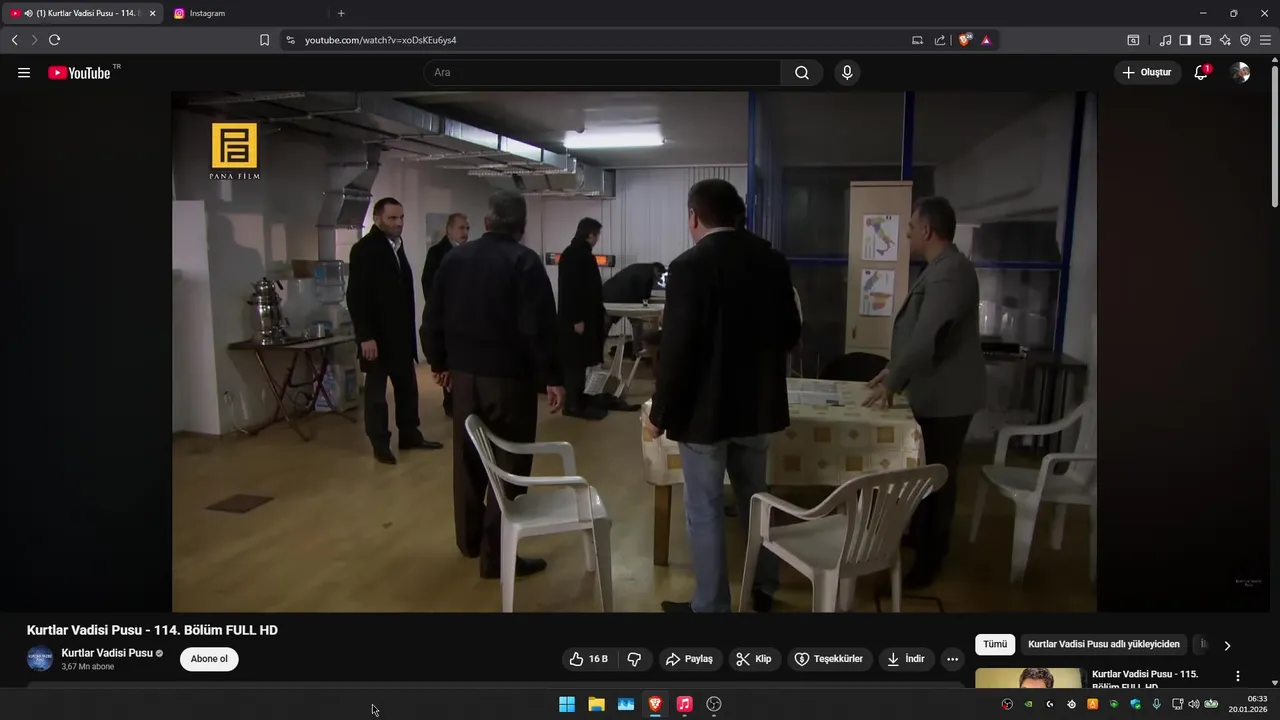Switch to the Instagram tab
Screen dimensions: 1280x720
tap(245, 13)
